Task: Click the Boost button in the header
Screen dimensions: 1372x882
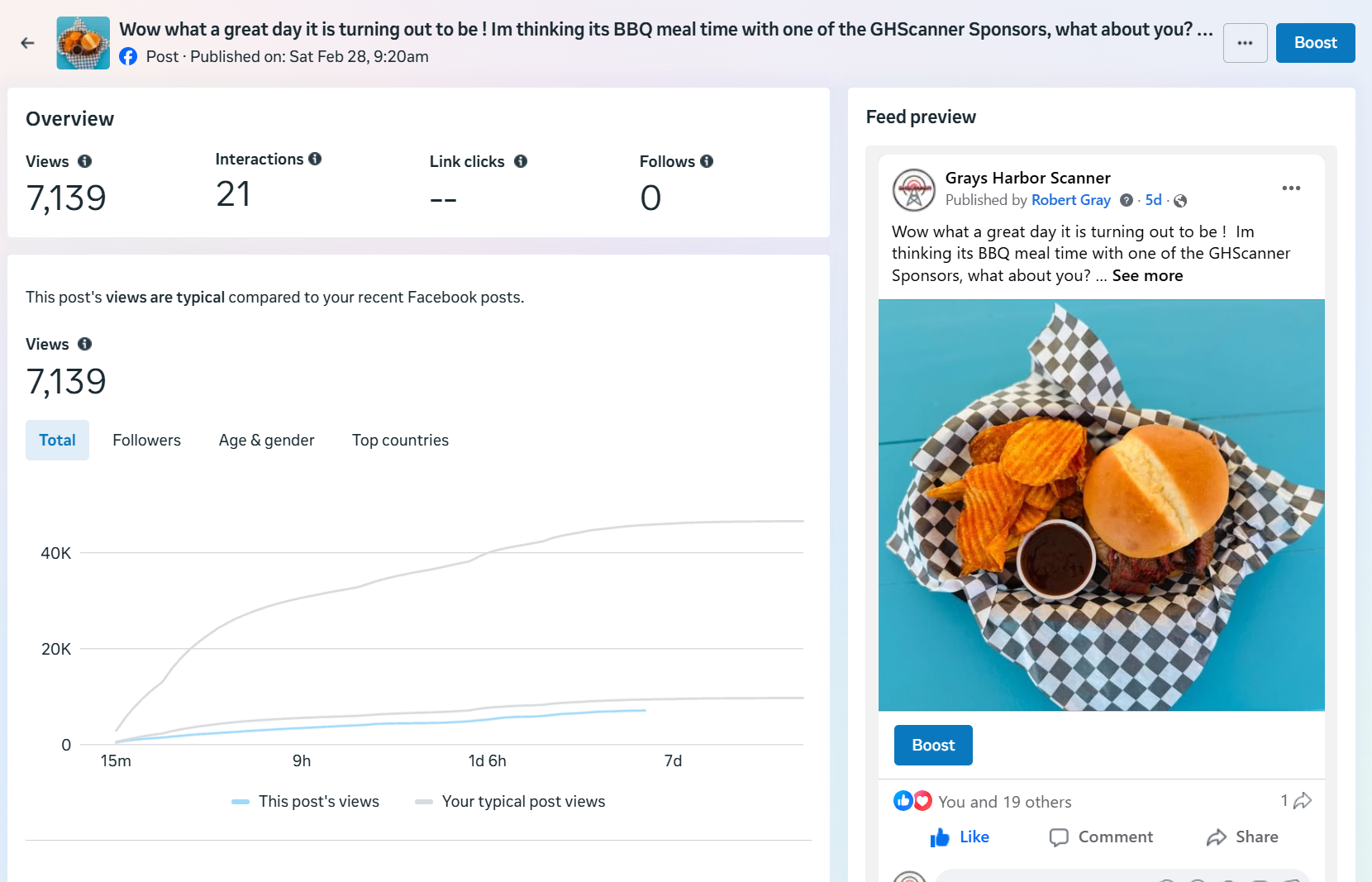Action: point(1315,43)
